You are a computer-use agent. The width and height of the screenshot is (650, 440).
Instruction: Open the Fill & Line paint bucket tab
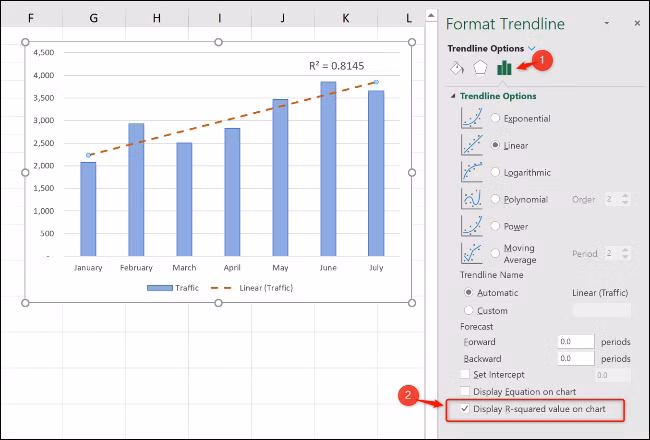[457, 68]
